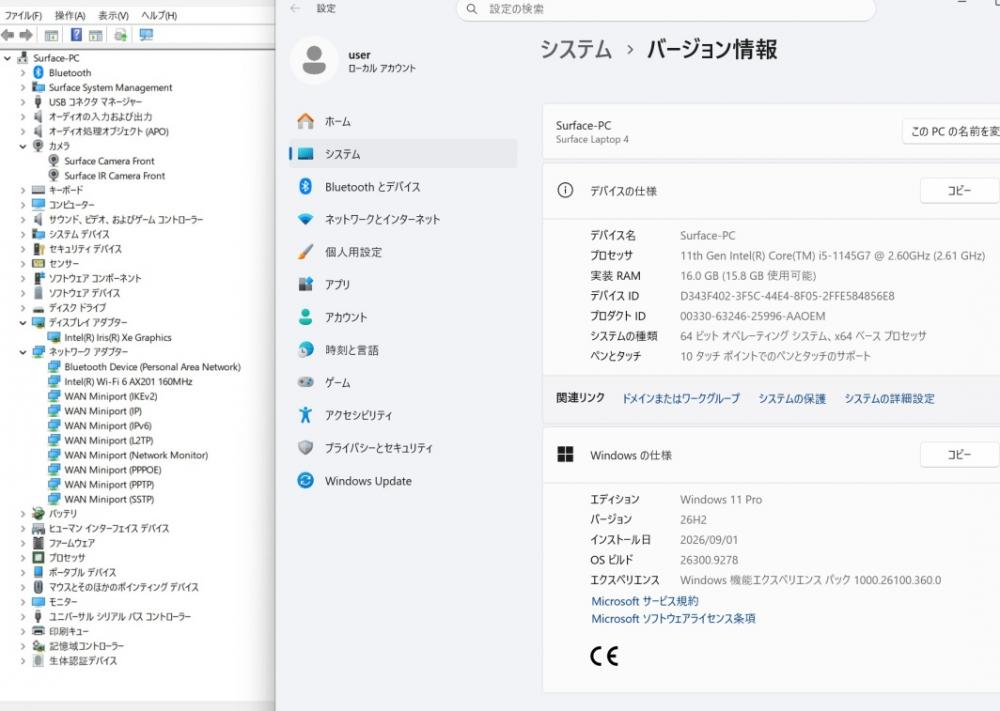
Task: Click the アクセシビリティ person icon
Action: click(x=305, y=414)
